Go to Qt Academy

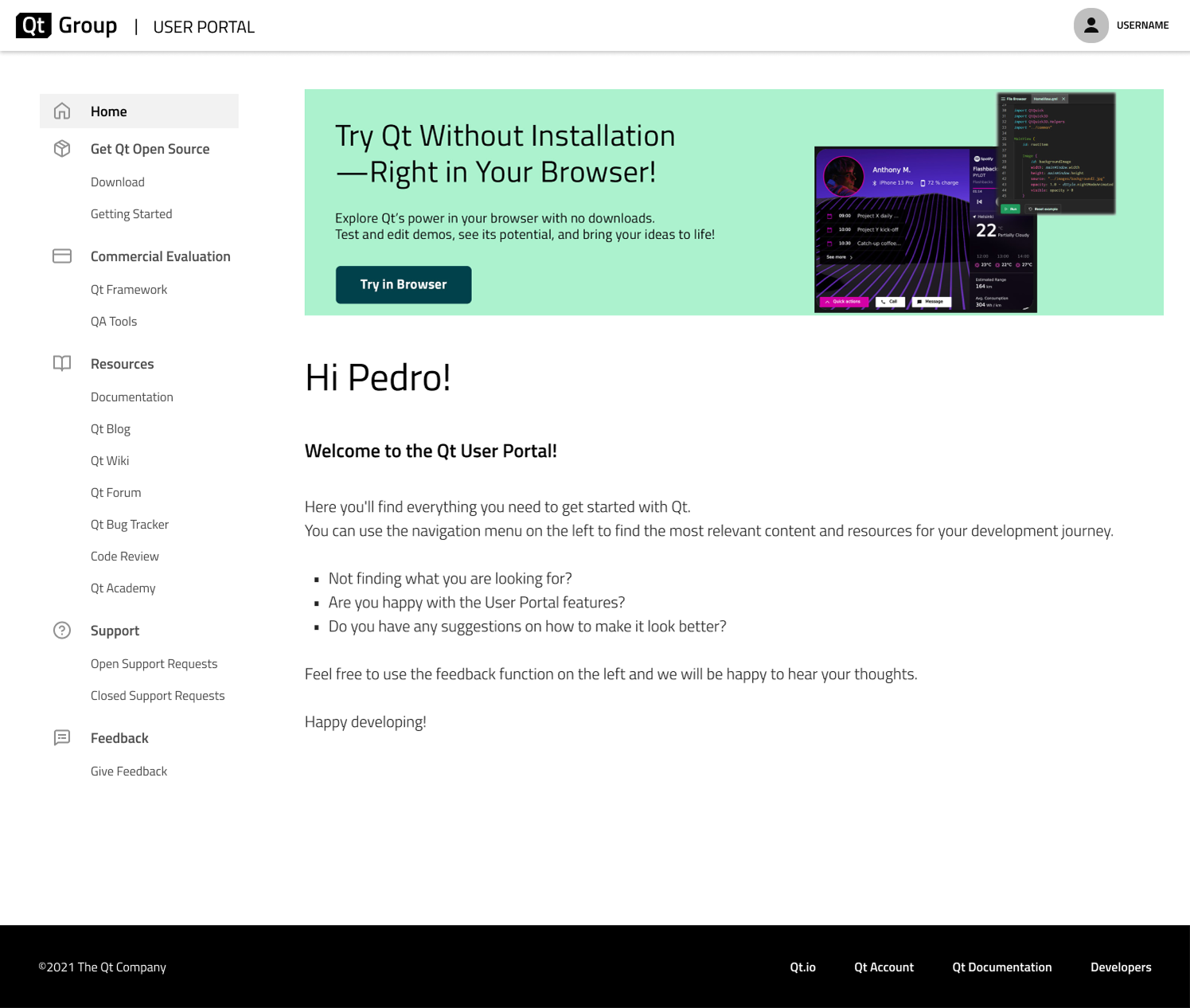pyautogui.click(x=123, y=588)
